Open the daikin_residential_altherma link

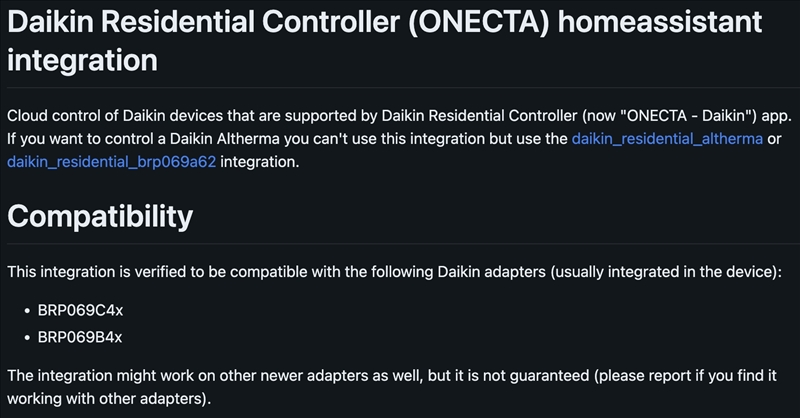tap(667, 138)
